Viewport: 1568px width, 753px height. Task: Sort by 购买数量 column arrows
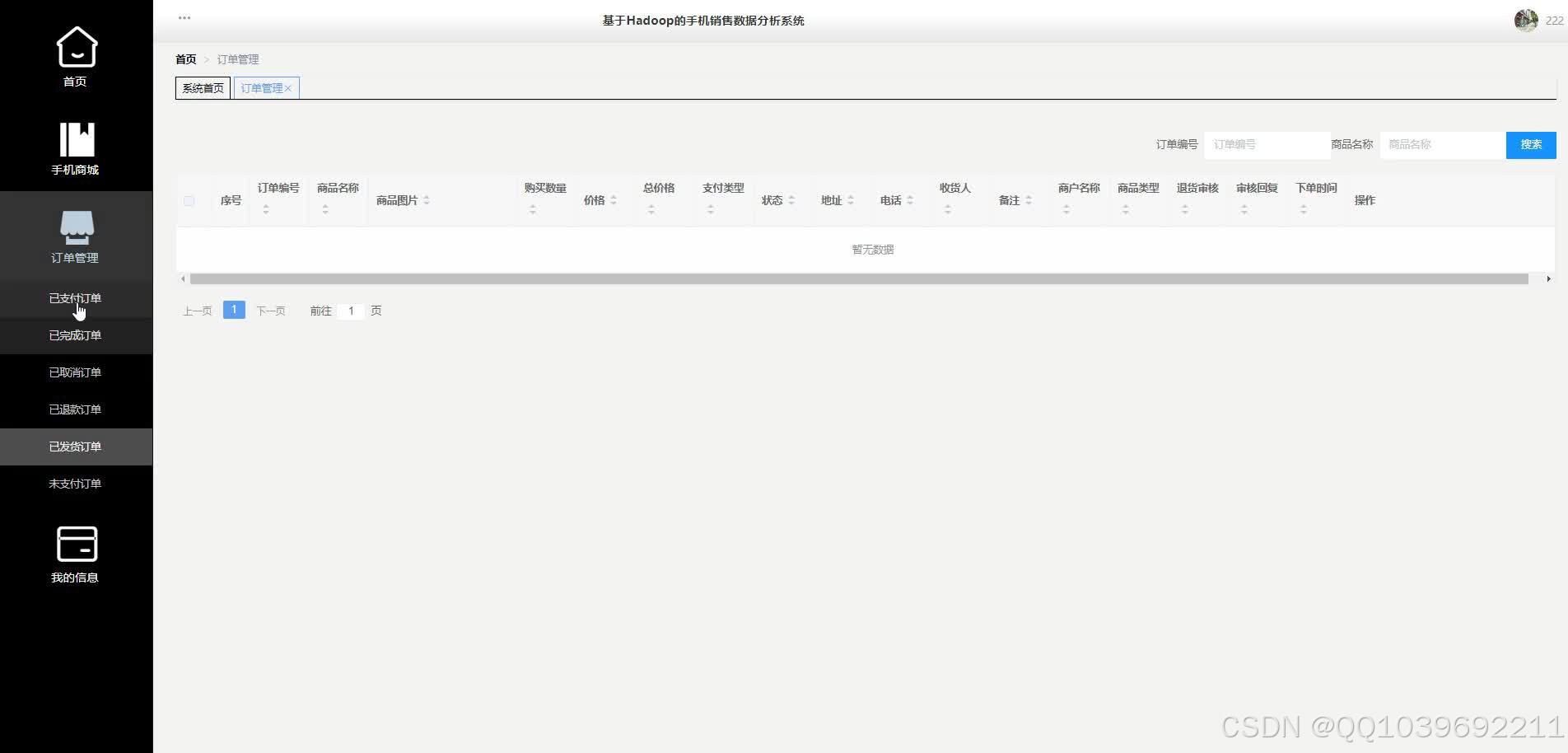tap(533, 210)
